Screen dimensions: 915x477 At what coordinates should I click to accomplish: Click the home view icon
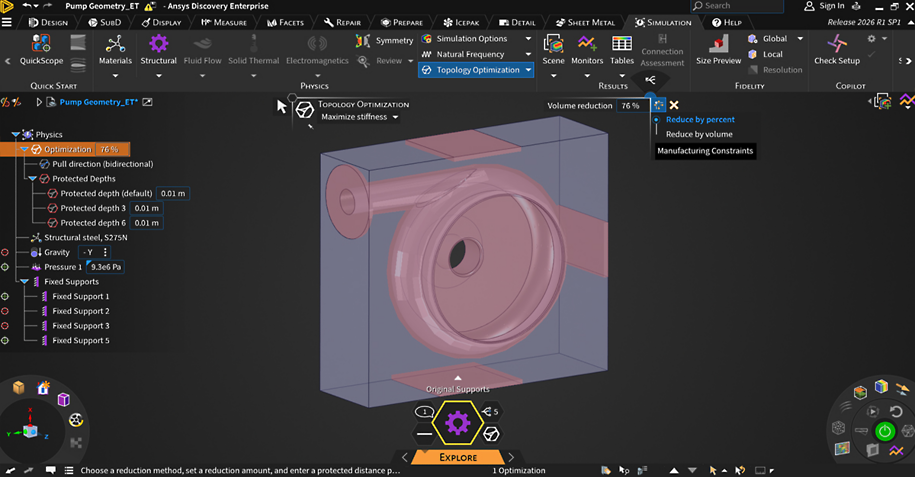click(43, 388)
